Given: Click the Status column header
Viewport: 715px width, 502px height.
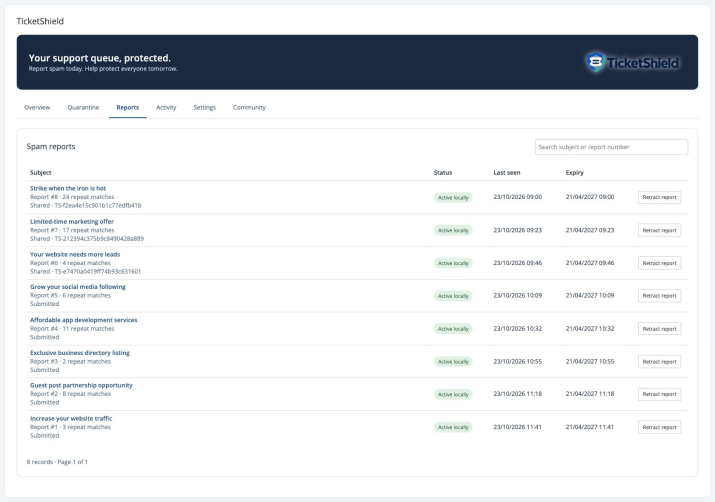Looking at the screenshot, I should 443,173.
